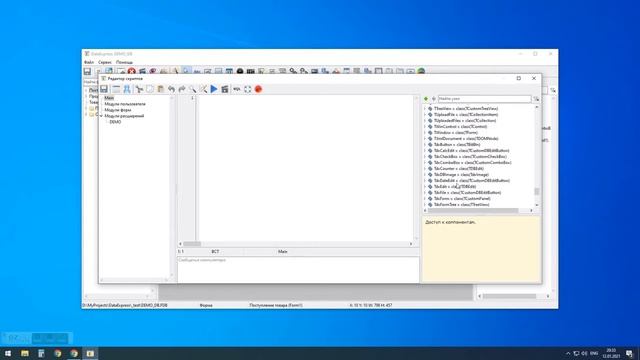Click the Cut scissors icon in script editor
The width and height of the screenshot is (640, 360).
click(x=139, y=89)
